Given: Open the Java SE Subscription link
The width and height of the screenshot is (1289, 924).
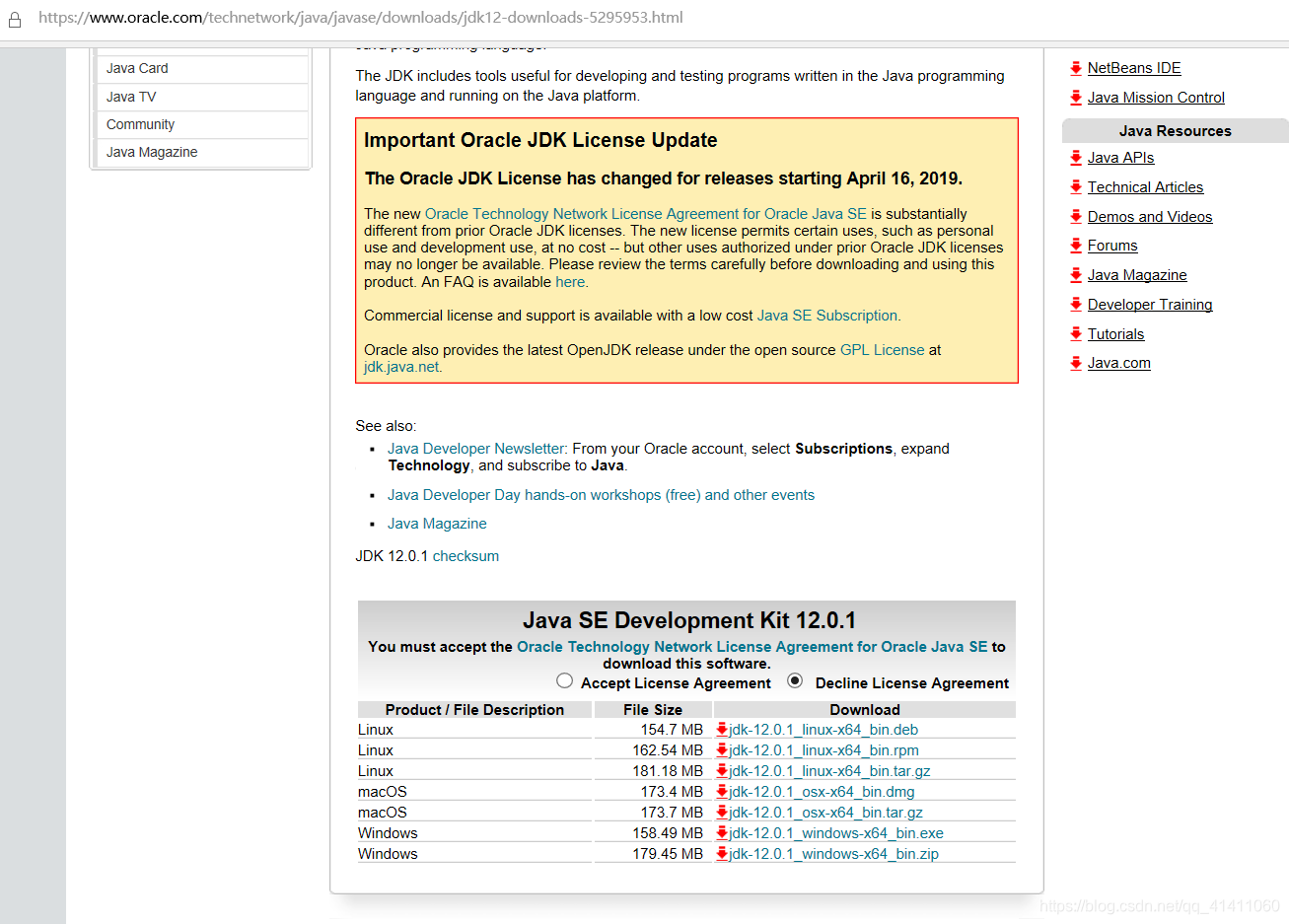Looking at the screenshot, I should tap(827, 316).
